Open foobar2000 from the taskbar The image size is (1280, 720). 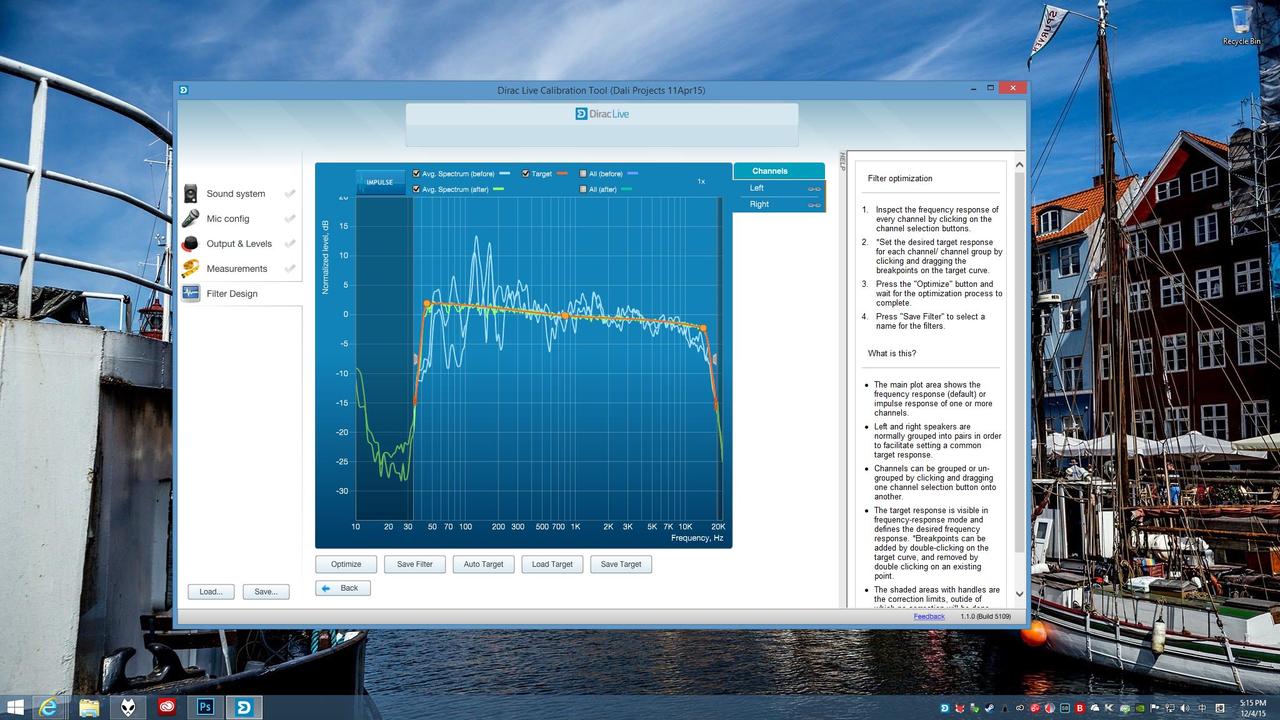point(128,708)
